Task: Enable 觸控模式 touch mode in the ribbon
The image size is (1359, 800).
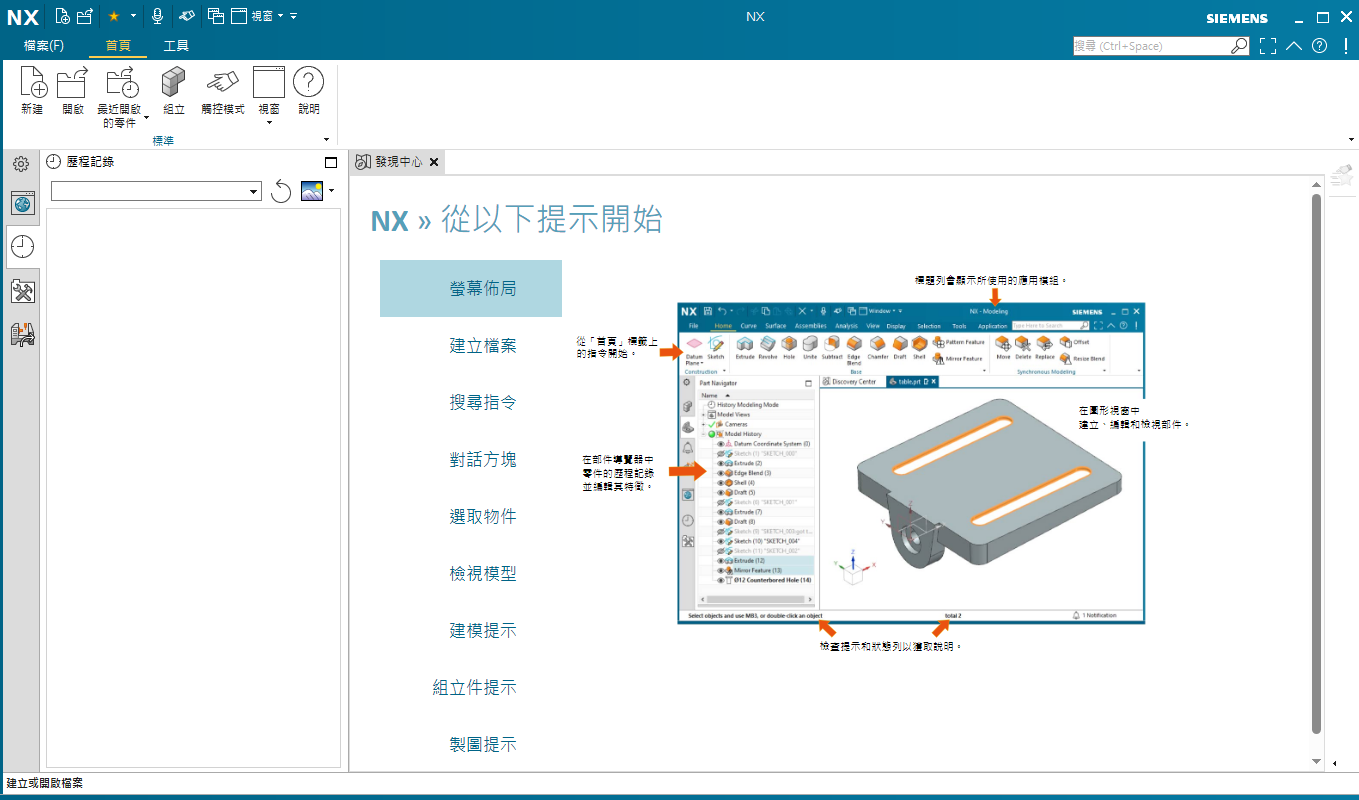Action: [x=222, y=84]
